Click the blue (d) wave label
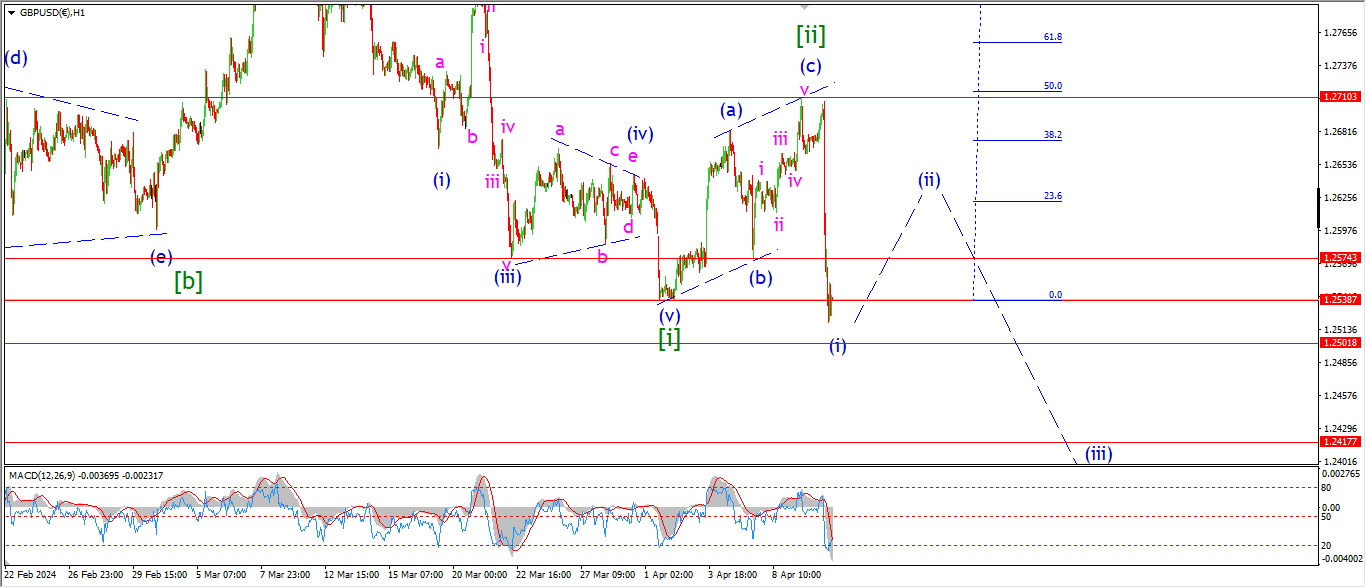This screenshot has width=1366, height=588. pos(15,58)
